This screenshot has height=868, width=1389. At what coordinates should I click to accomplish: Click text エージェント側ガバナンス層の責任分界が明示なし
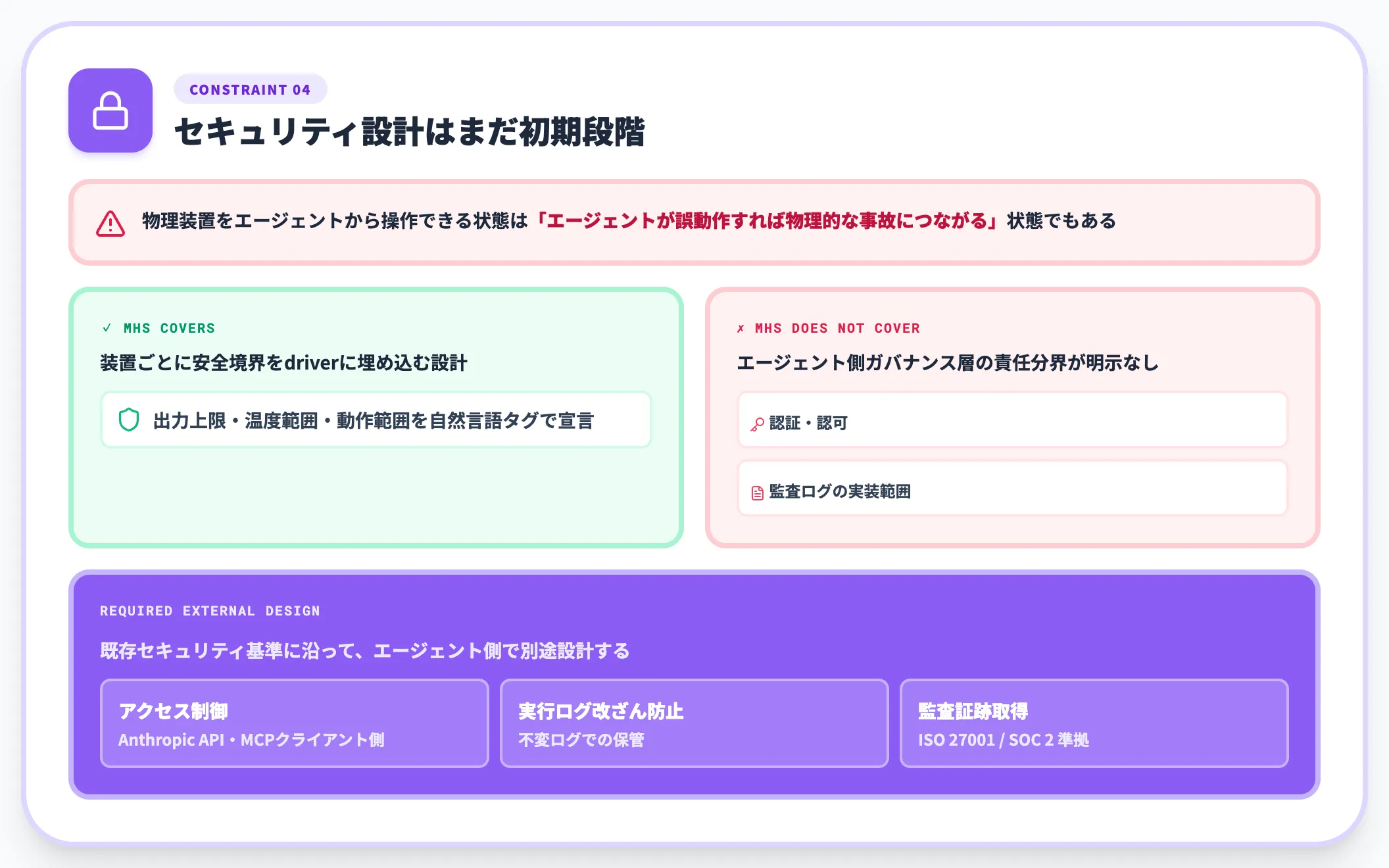(948, 363)
